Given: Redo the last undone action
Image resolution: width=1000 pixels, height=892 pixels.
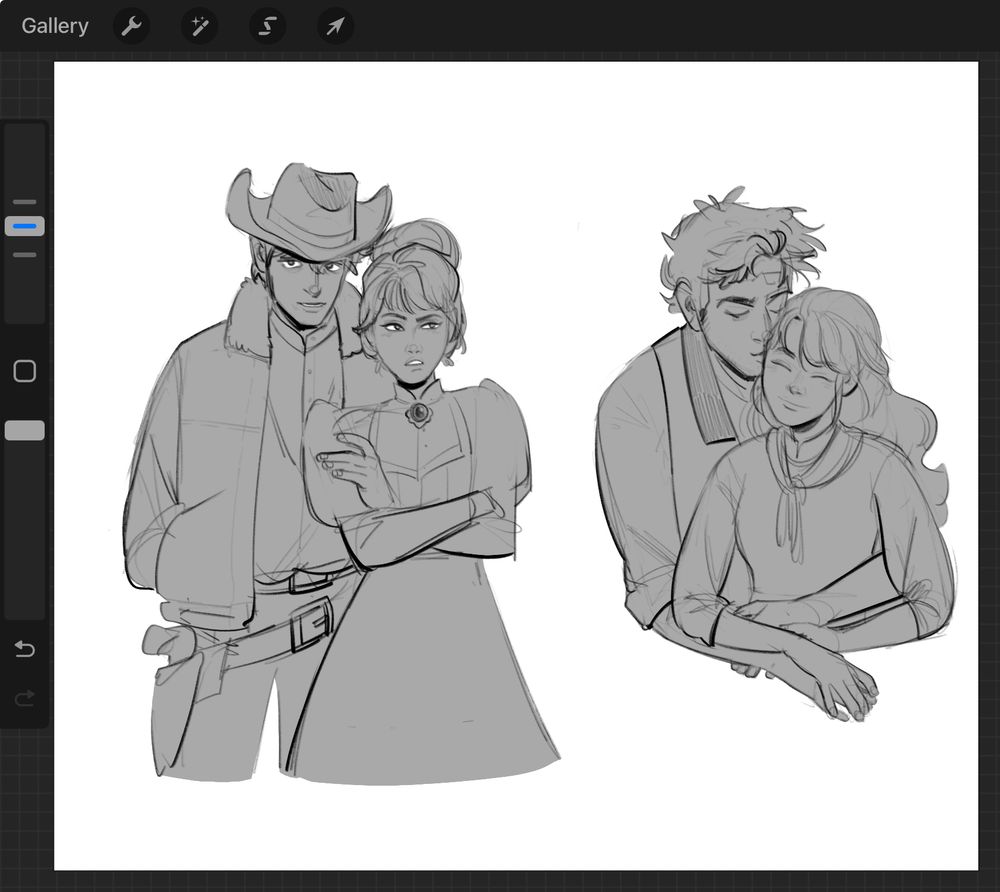Looking at the screenshot, I should point(25,699).
